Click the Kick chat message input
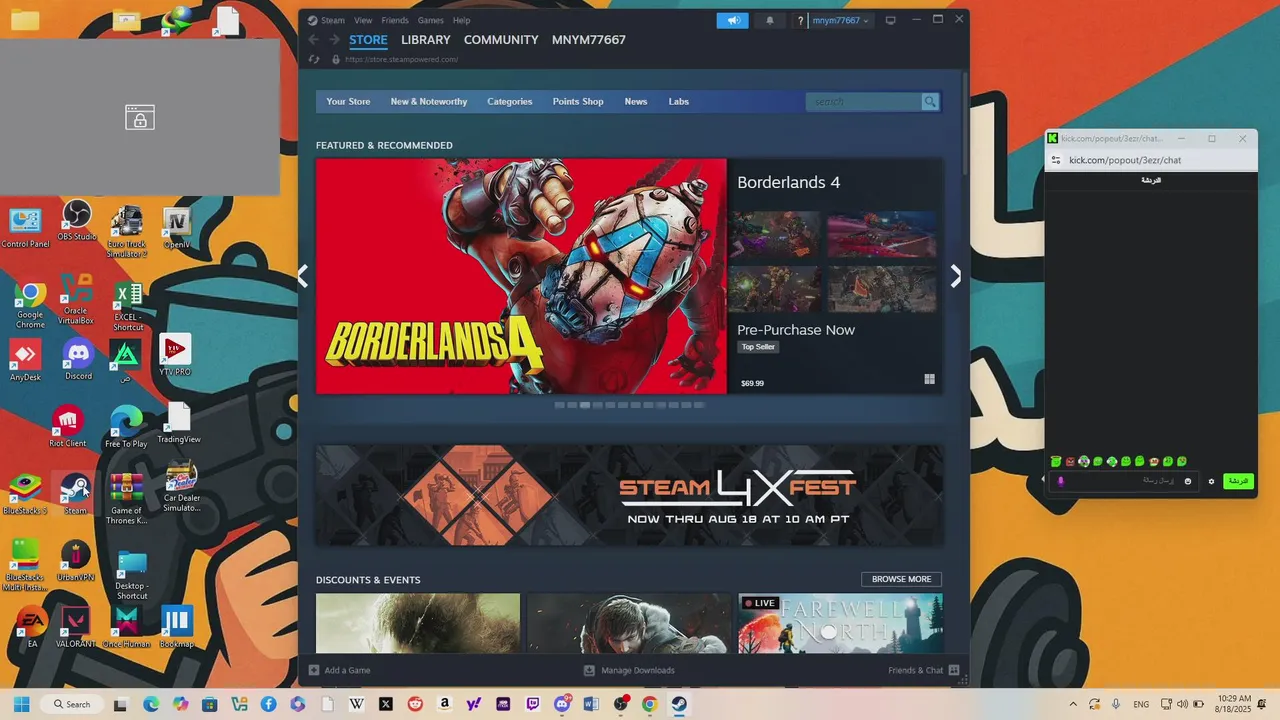 [1124, 481]
